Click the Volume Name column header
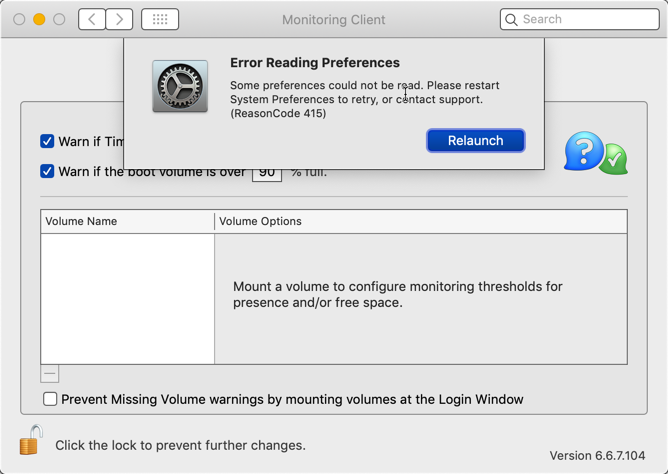Viewport: 668px width, 474px height. (x=127, y=221)
